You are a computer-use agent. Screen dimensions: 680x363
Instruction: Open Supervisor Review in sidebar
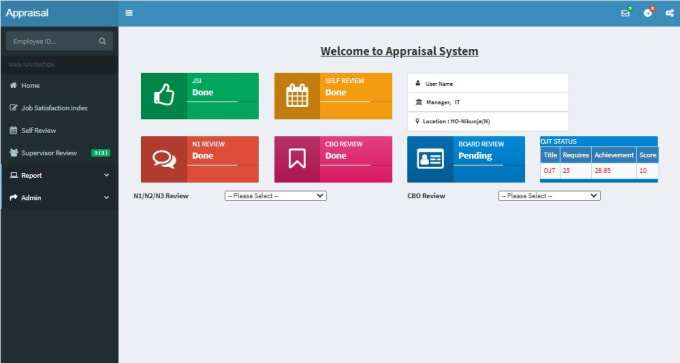click(x=59, y=153)
